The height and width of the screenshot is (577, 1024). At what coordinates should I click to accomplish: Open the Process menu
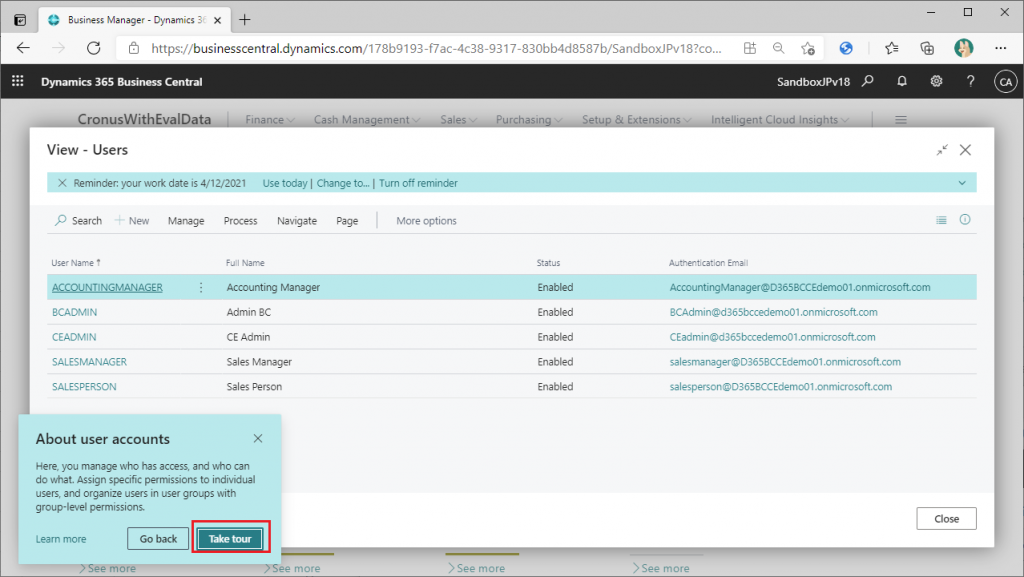[240, 221]
